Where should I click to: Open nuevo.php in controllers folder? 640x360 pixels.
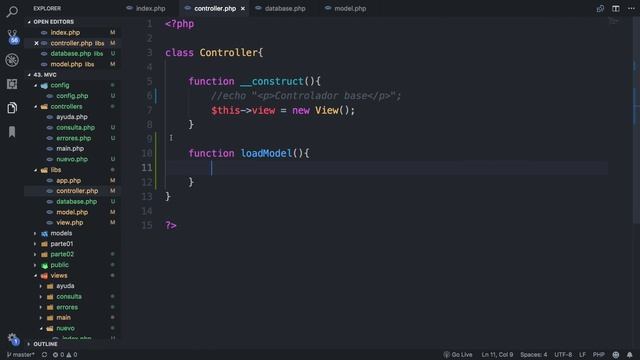point(72,159)
